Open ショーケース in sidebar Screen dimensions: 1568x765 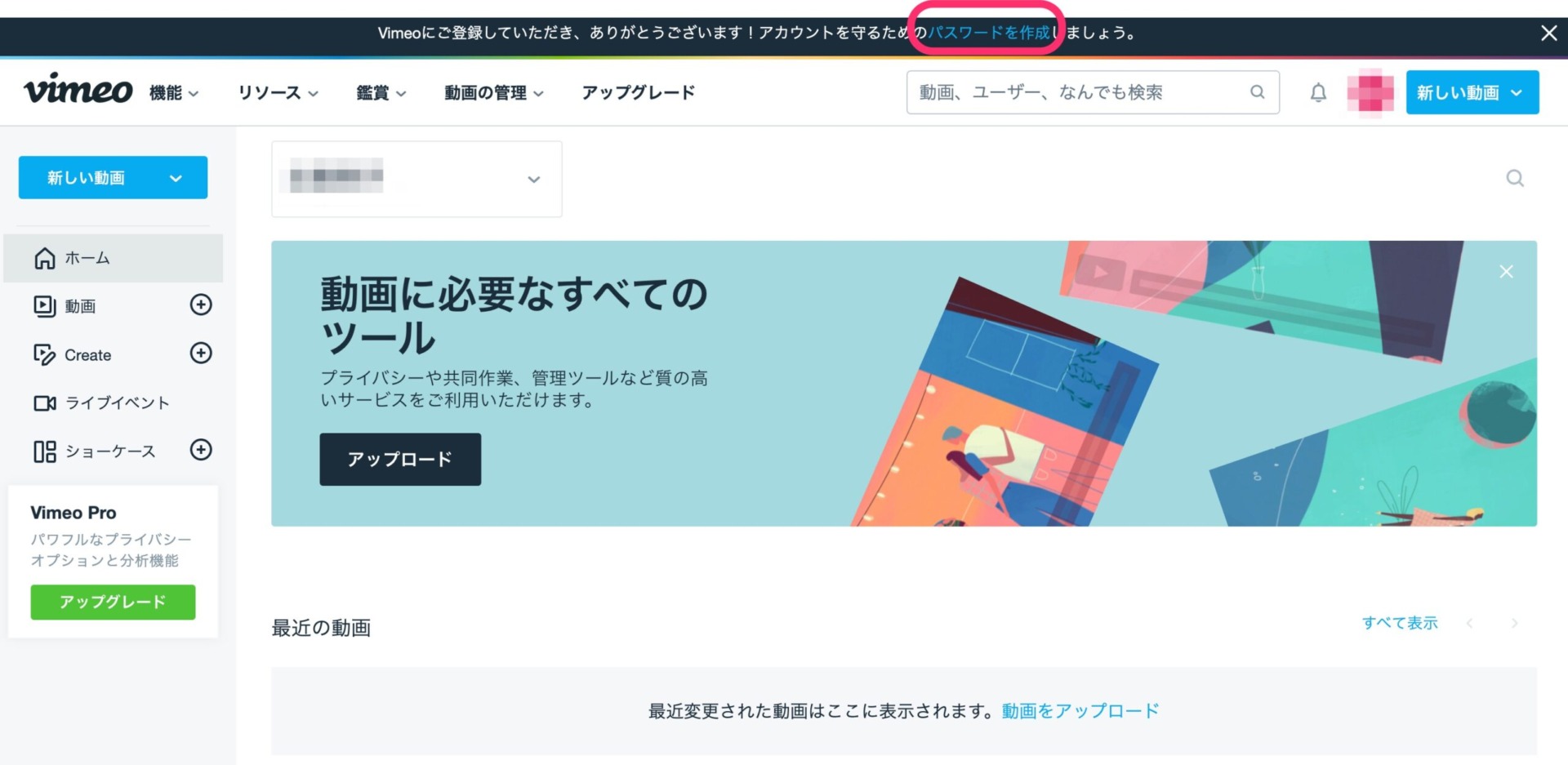pos(94,451)
